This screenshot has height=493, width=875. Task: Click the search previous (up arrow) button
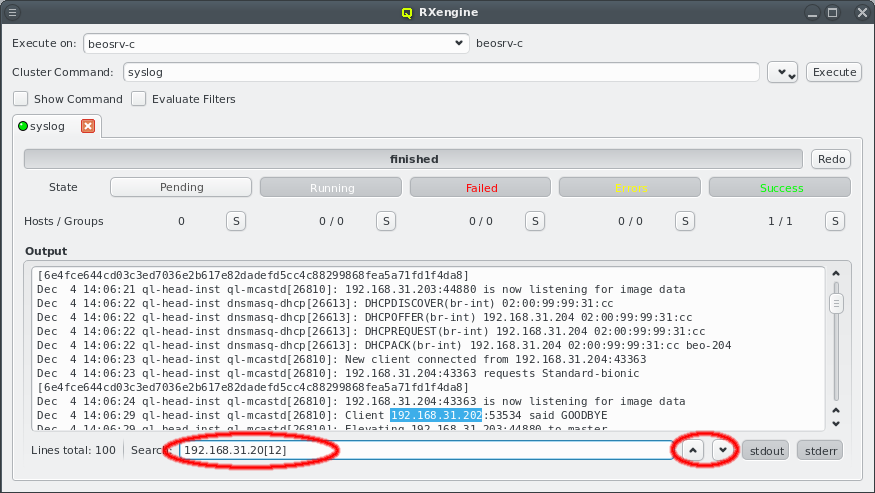point(691,450)
